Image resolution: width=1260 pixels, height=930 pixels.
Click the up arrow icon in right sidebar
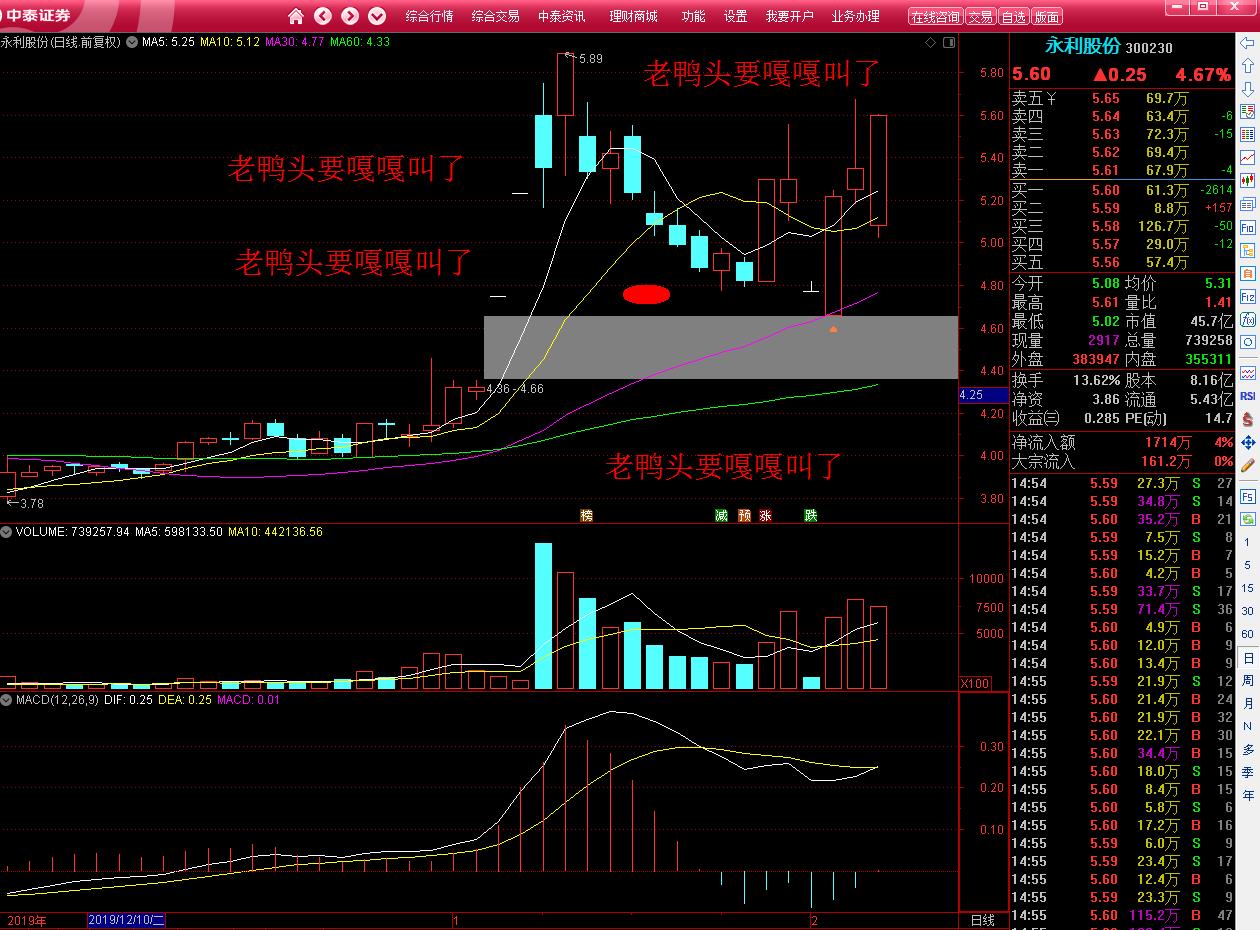click(1248, 66)
